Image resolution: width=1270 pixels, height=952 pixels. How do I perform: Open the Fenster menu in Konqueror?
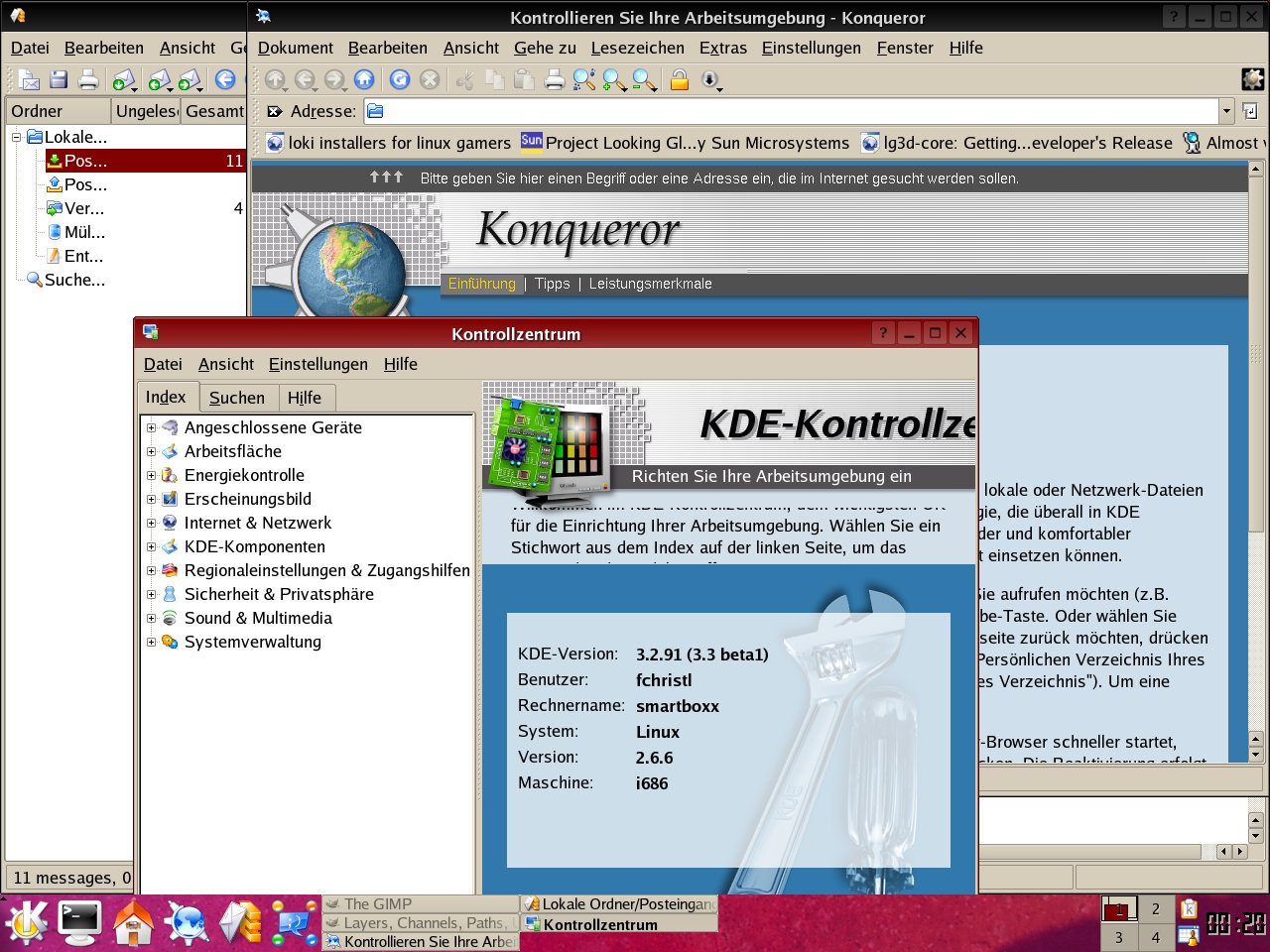coord(905,48)
